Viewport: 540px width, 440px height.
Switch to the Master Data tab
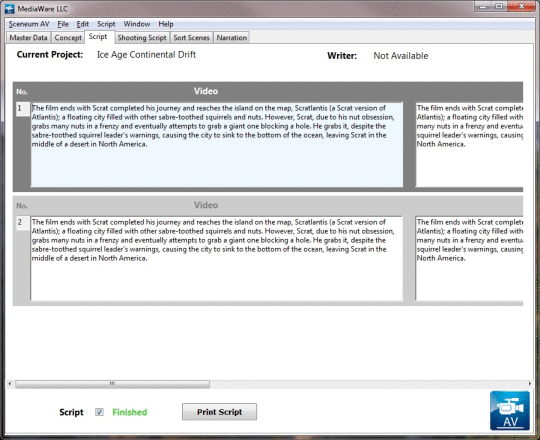point(28,38)
